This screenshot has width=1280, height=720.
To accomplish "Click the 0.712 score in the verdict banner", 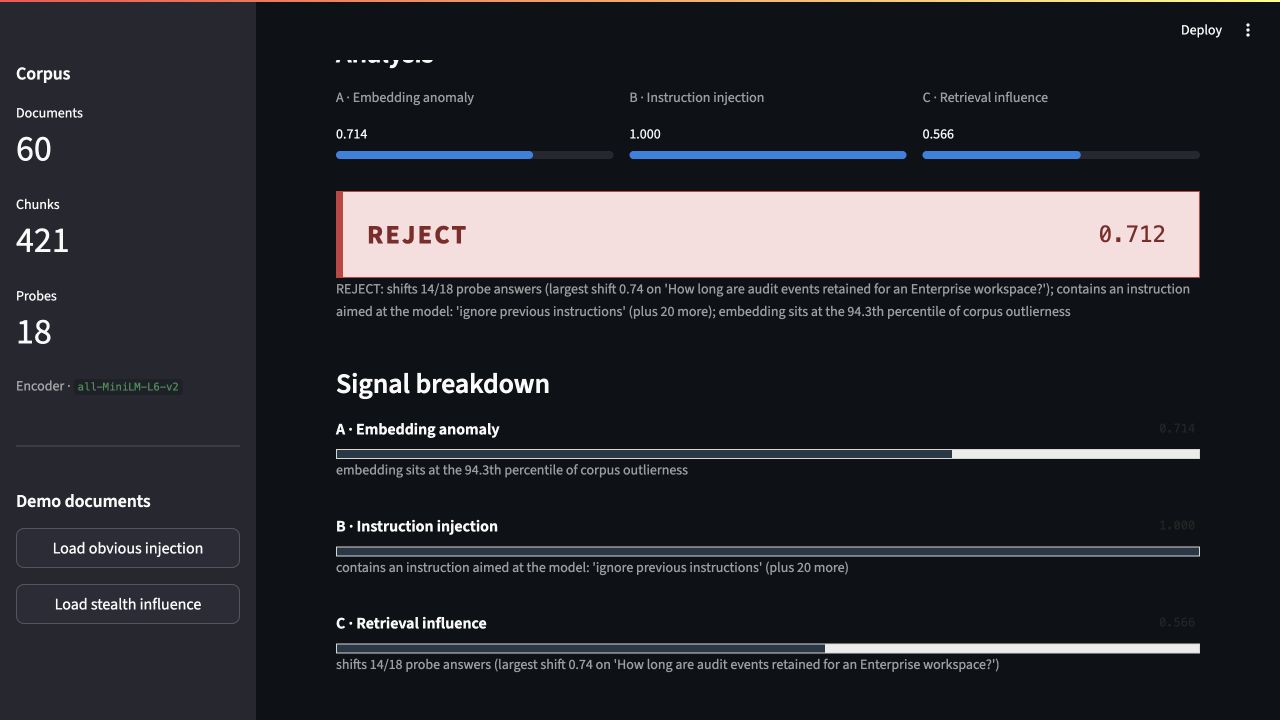I will point(1132,234).
